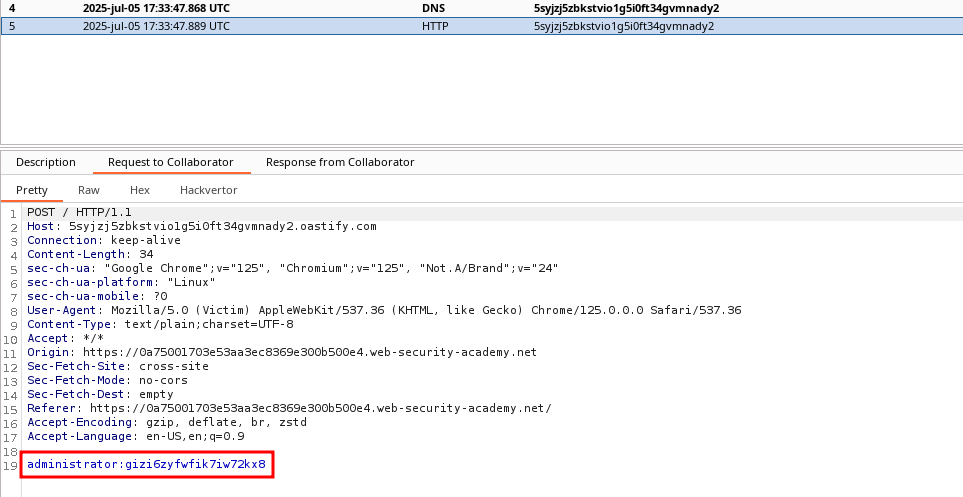This screenshot has width=963, height=497.
Task: Click the Content-Type text/plain header
Action: click(160, 324)
